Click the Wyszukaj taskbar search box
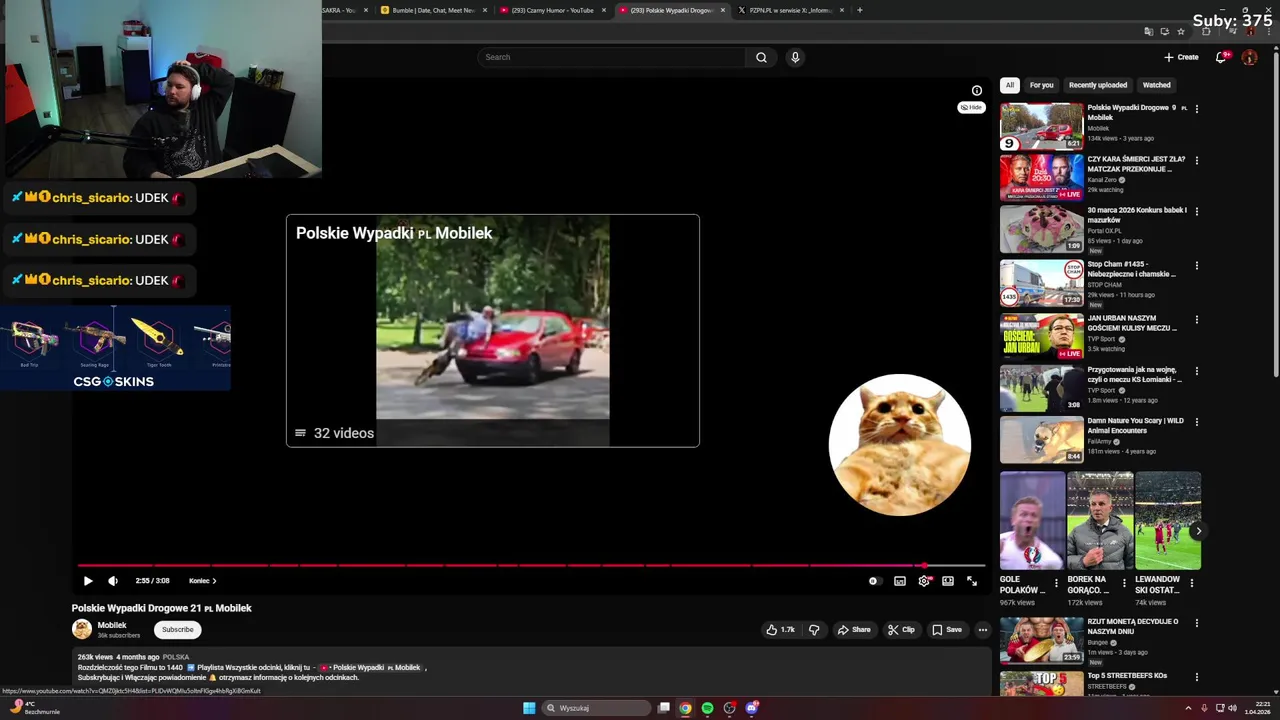This screenshot has width=1280, height=720. [597, 708]
